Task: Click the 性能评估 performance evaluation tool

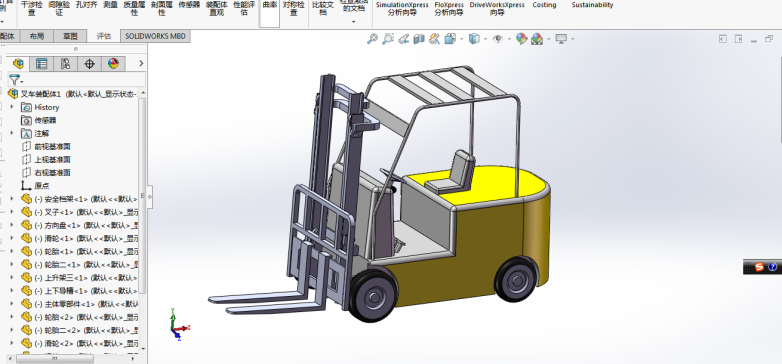Action: (244, 8)
